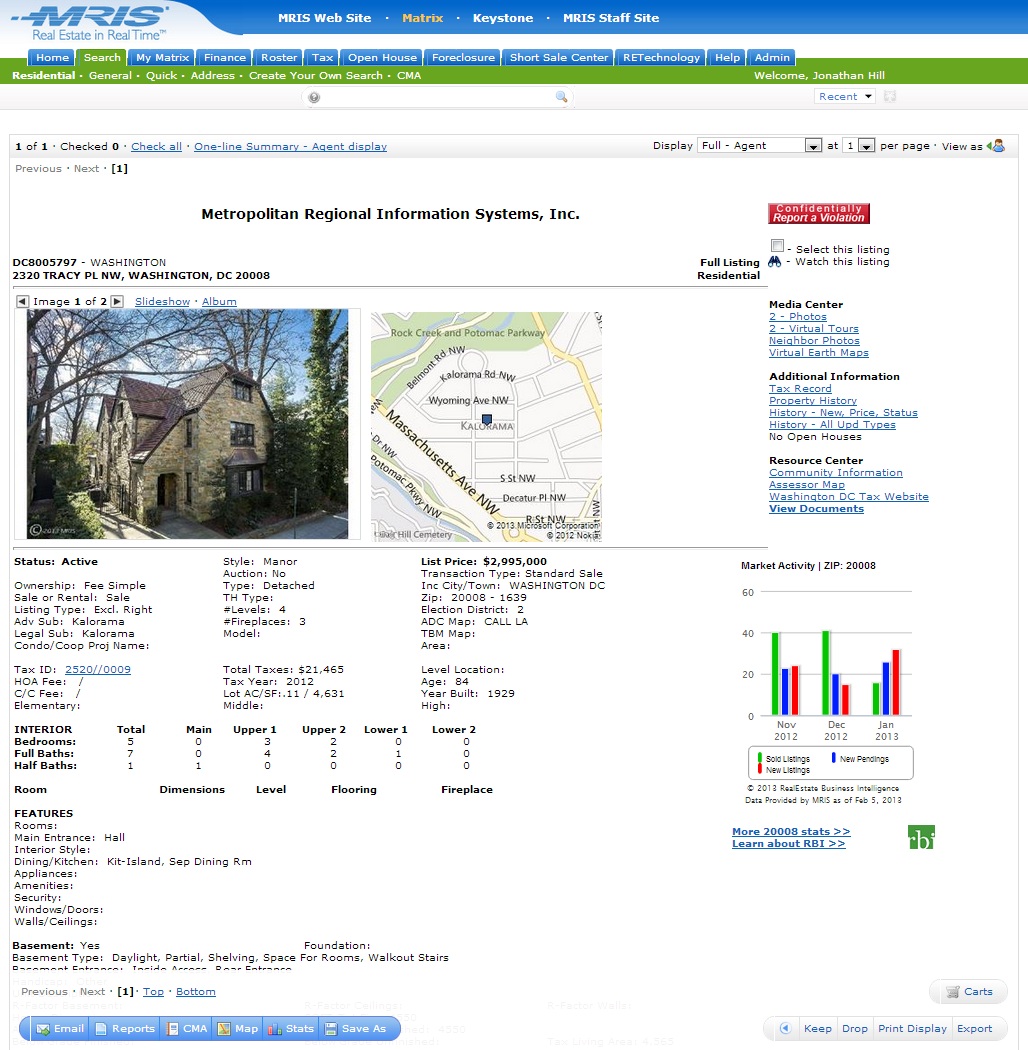Click the icon next to Recent dropdown
This screenshot has width=1028, height=1050.
click(889, 96)
